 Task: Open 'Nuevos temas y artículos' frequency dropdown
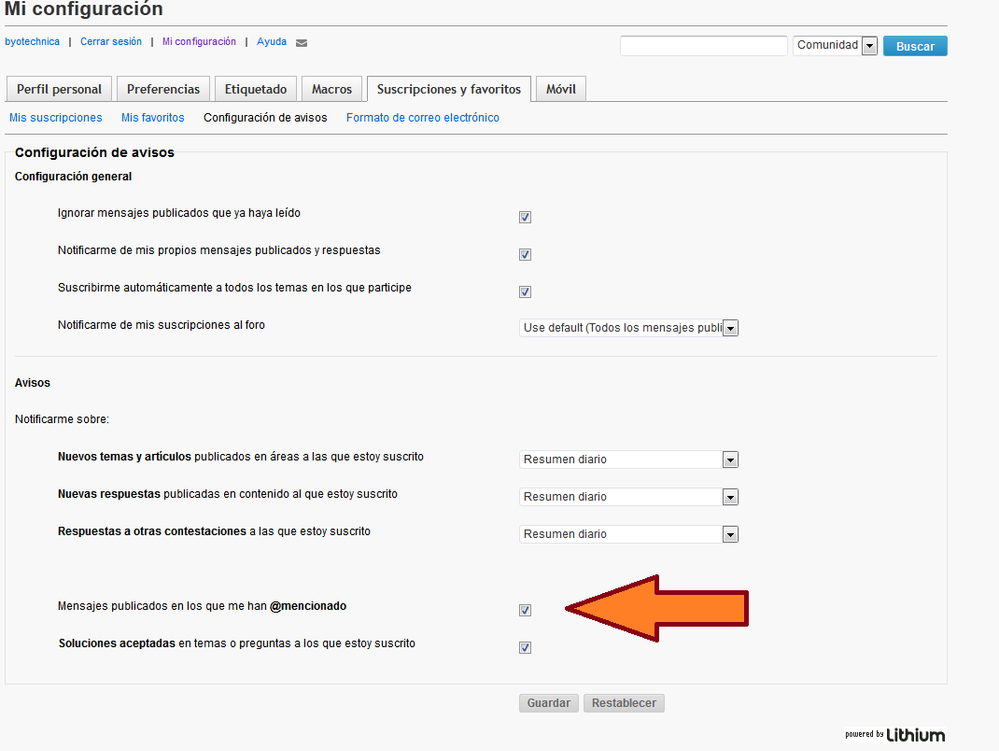[x=629, y=460]
